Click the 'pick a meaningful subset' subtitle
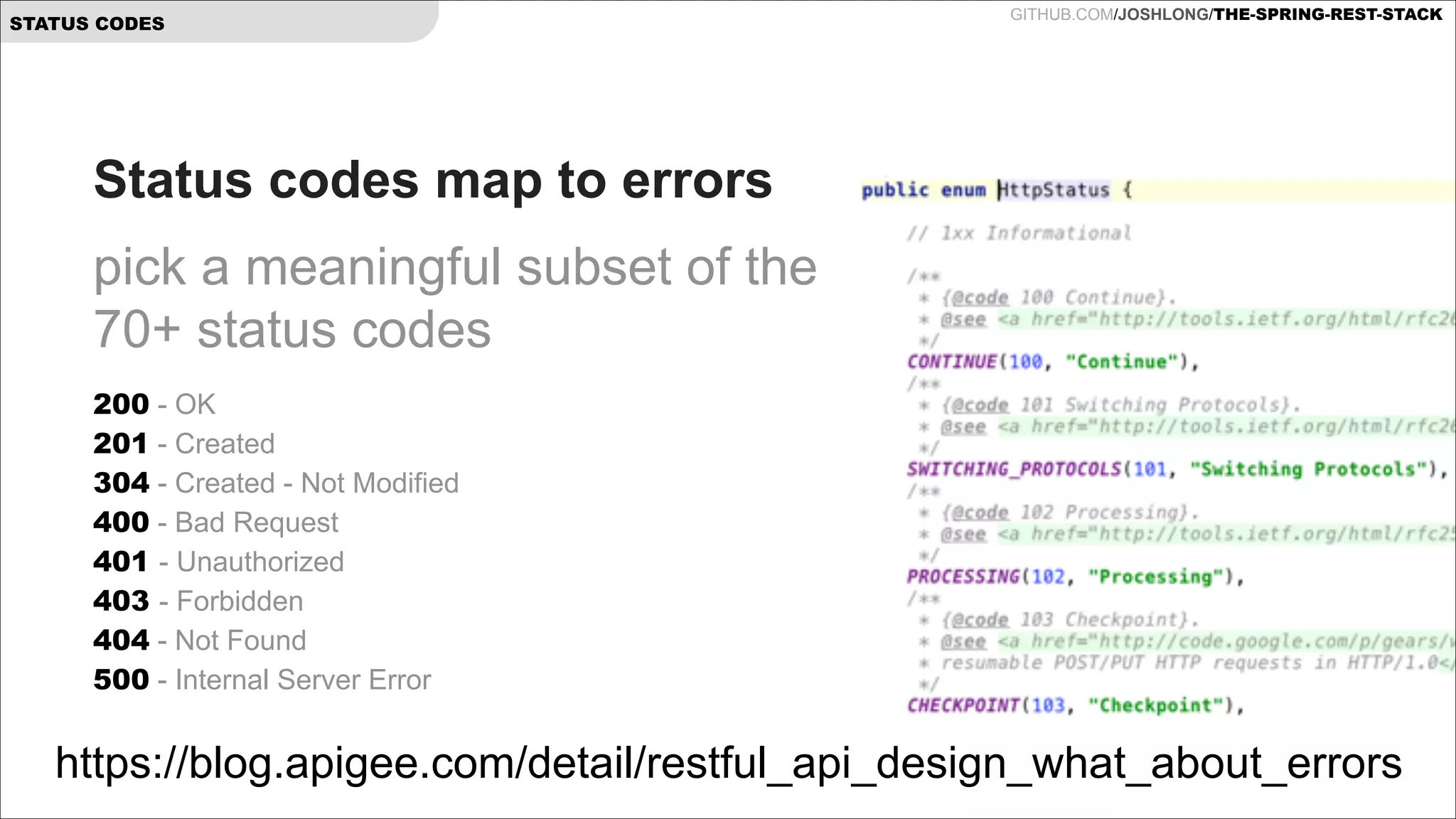 pyautogui.click(x=455, y=298)
